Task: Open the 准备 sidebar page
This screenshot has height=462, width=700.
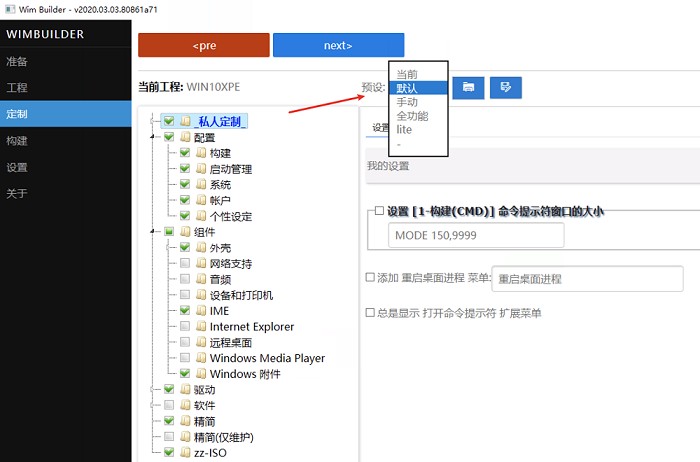Action: pyautogui.click(x=66, y=61)
